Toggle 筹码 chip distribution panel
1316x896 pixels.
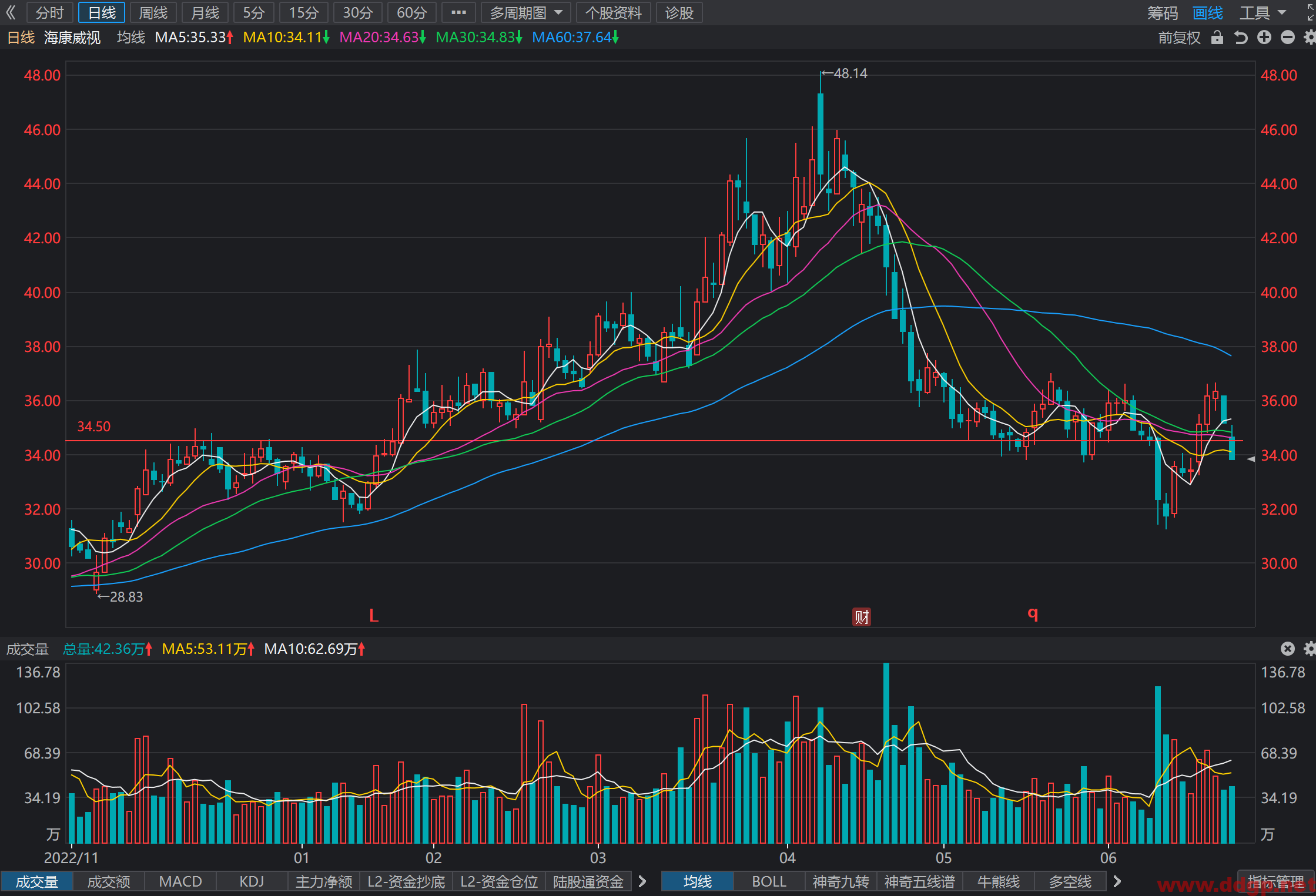pos(1163,13)
